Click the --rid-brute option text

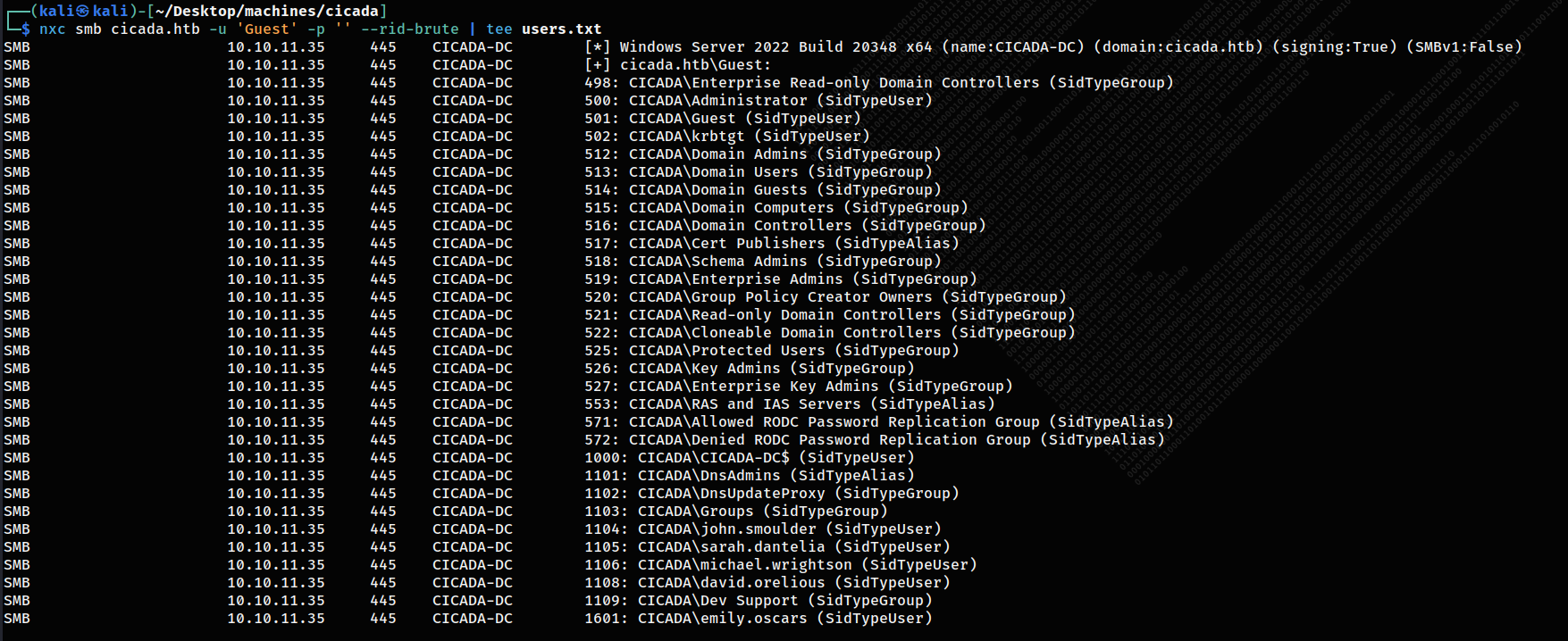click(410, 29)
